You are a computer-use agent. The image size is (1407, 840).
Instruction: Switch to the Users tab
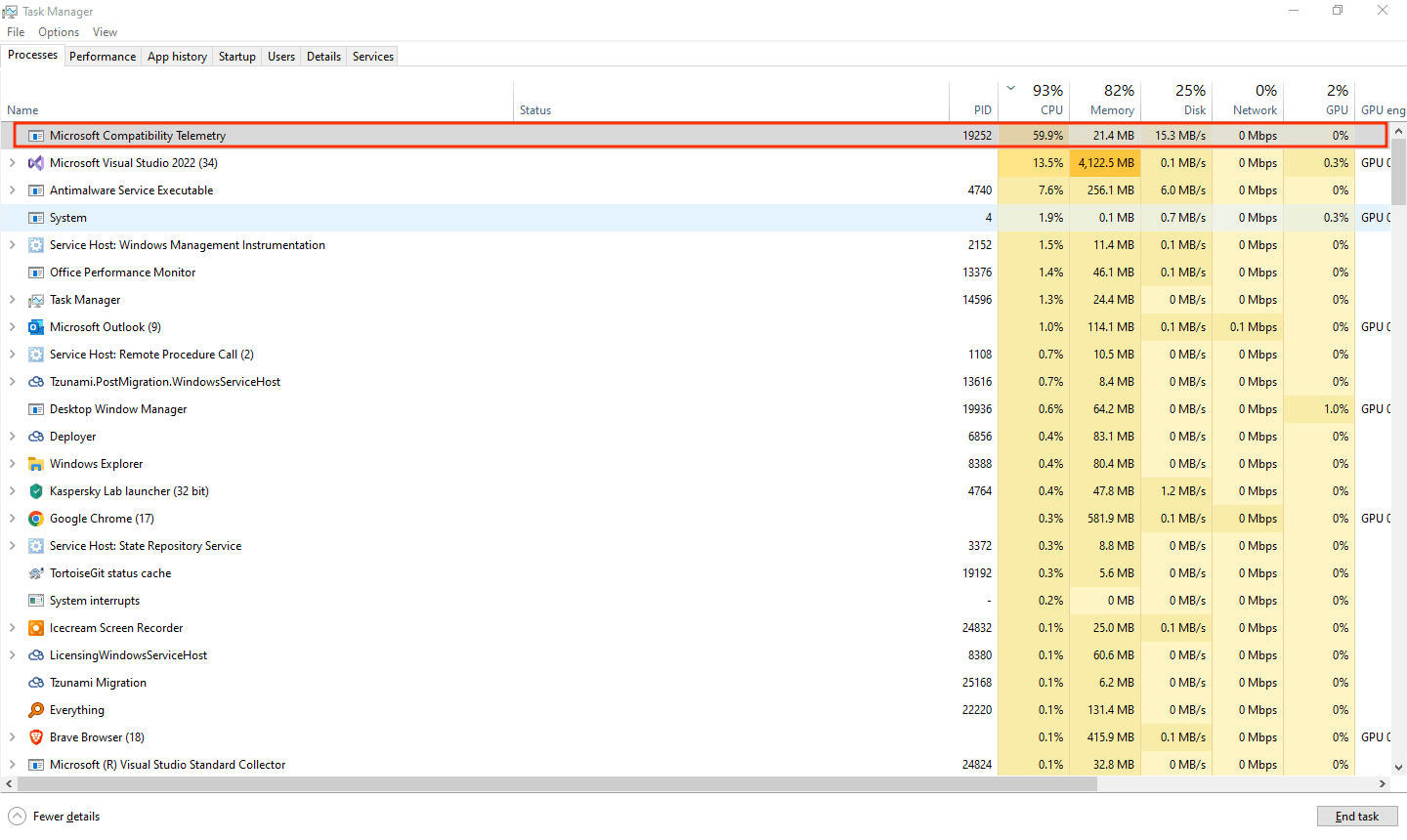point(281,57)
